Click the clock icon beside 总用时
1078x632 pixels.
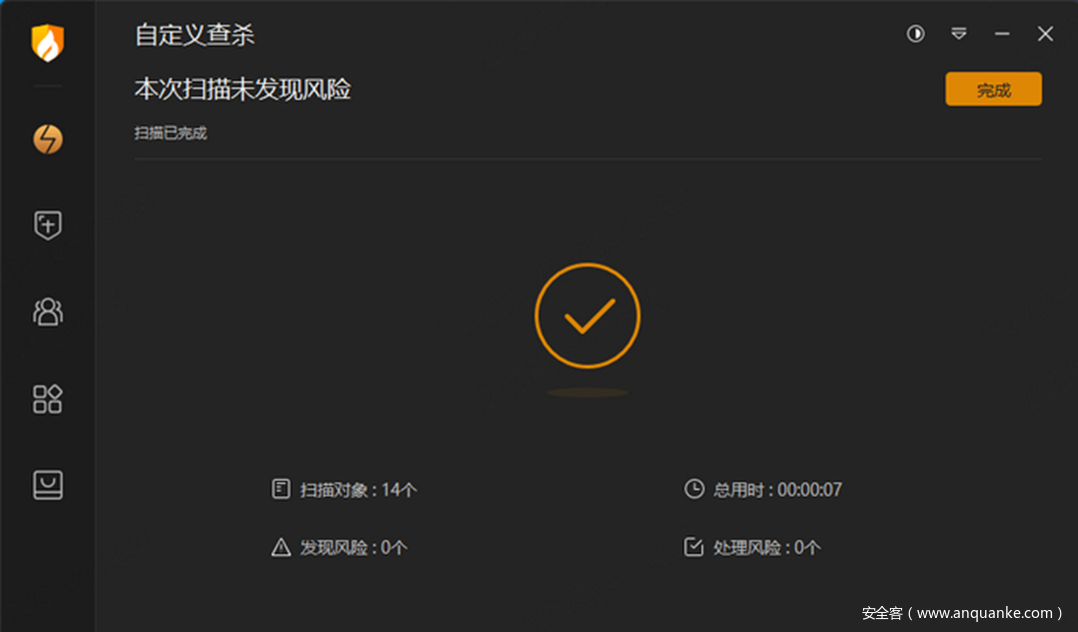(694, 488)
